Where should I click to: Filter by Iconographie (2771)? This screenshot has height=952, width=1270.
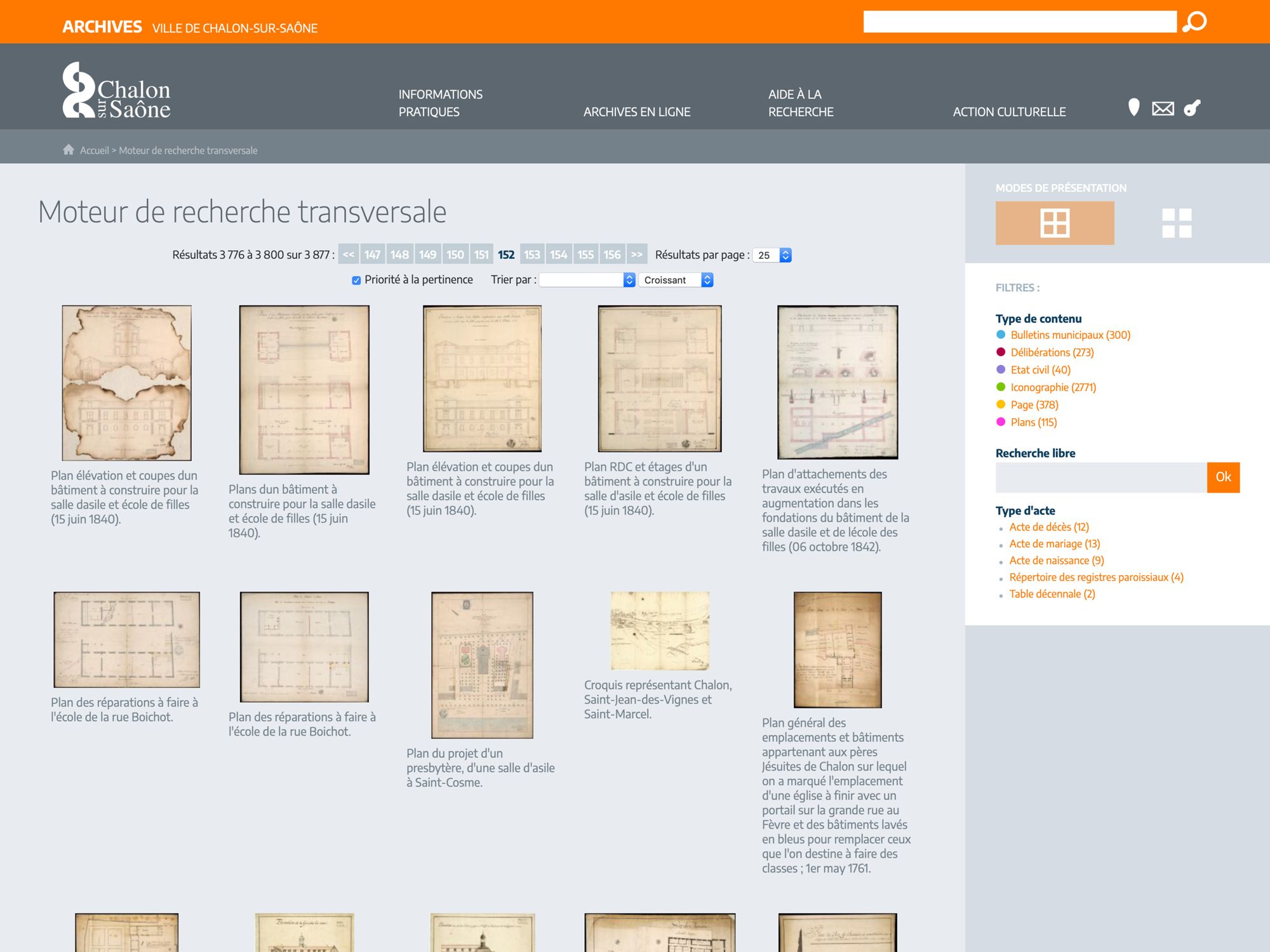(1053, 387)
